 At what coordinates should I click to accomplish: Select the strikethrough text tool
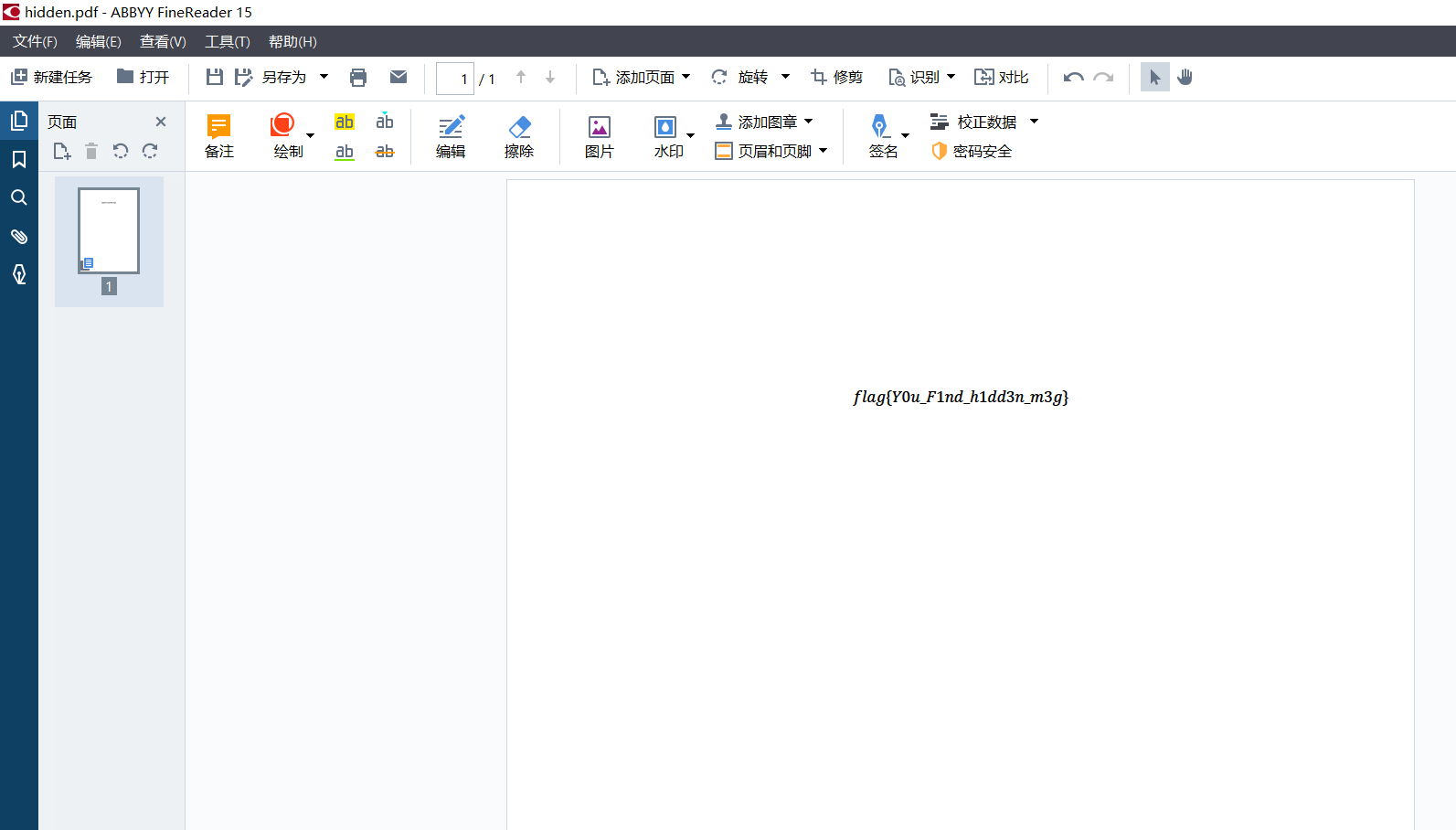pyautogui.click(x=385, y=152)
